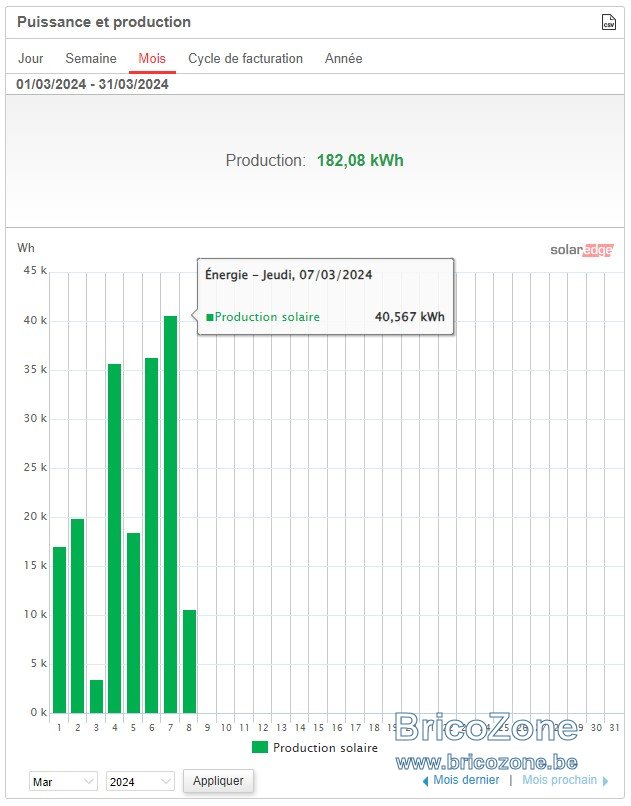
Task: Export chart data with the CSV icon
Action: pyautogui.click(x=608, y=22)
